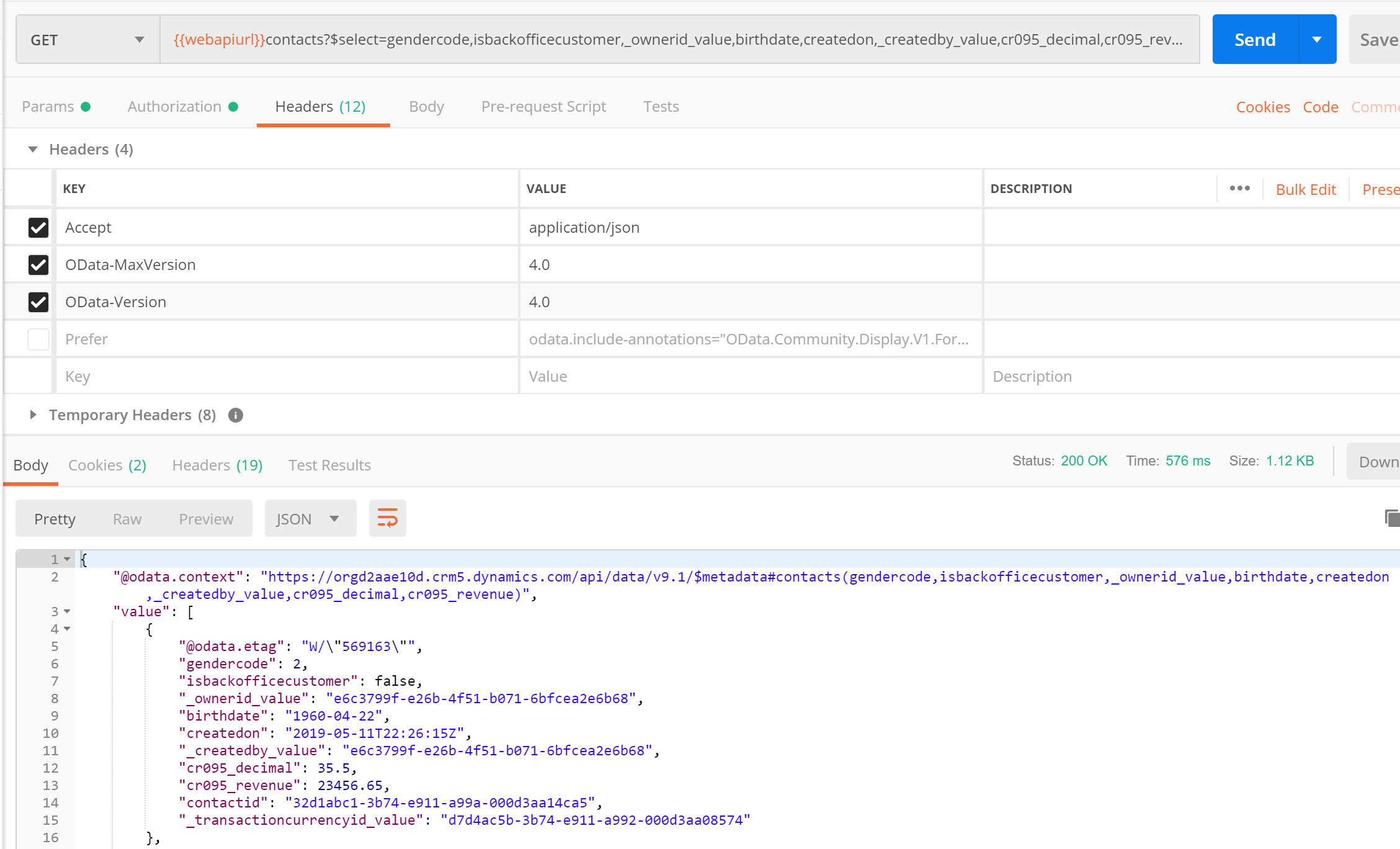Open the three-dots column options menu

click(1239, 189)
